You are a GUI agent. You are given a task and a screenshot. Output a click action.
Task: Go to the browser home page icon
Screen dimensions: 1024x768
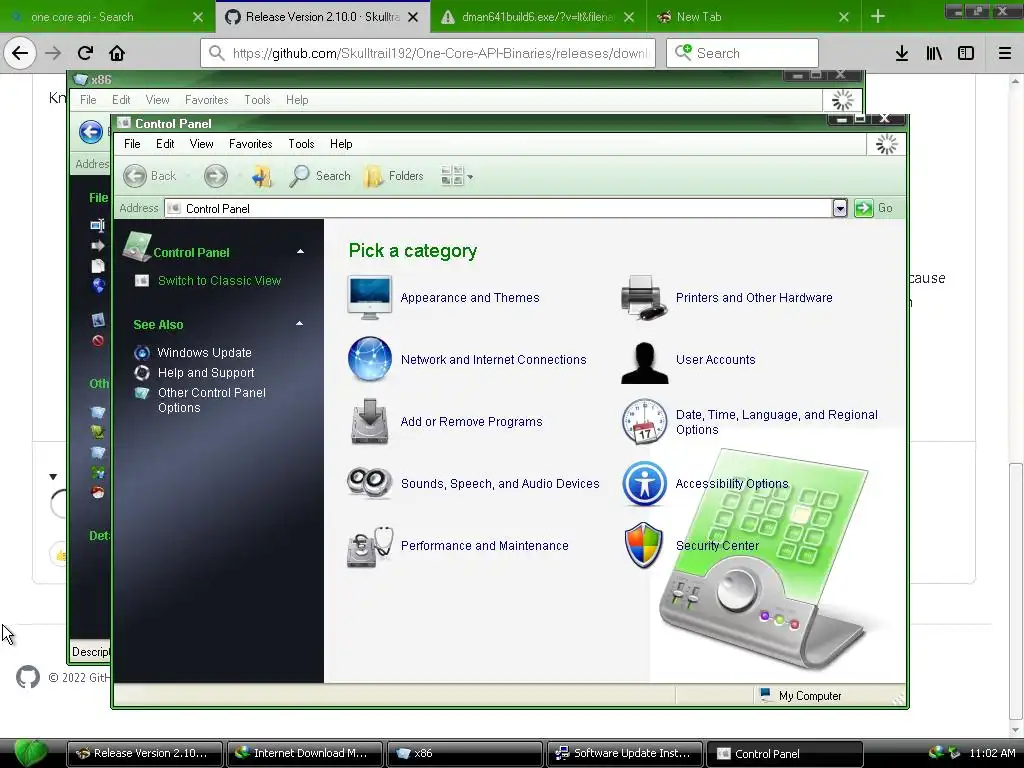click(117, 53)
